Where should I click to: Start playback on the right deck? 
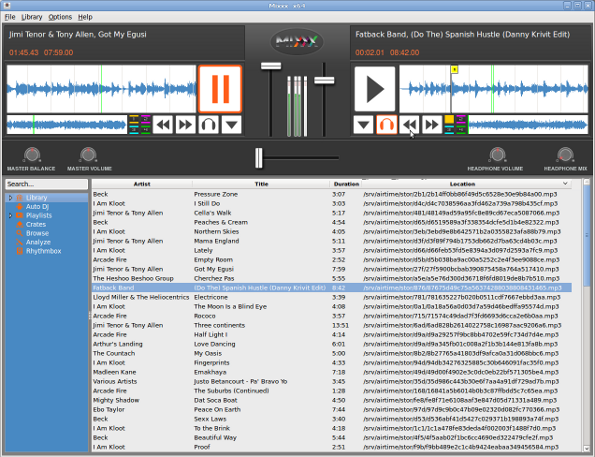pyautogui.click(x=375, y=89)
